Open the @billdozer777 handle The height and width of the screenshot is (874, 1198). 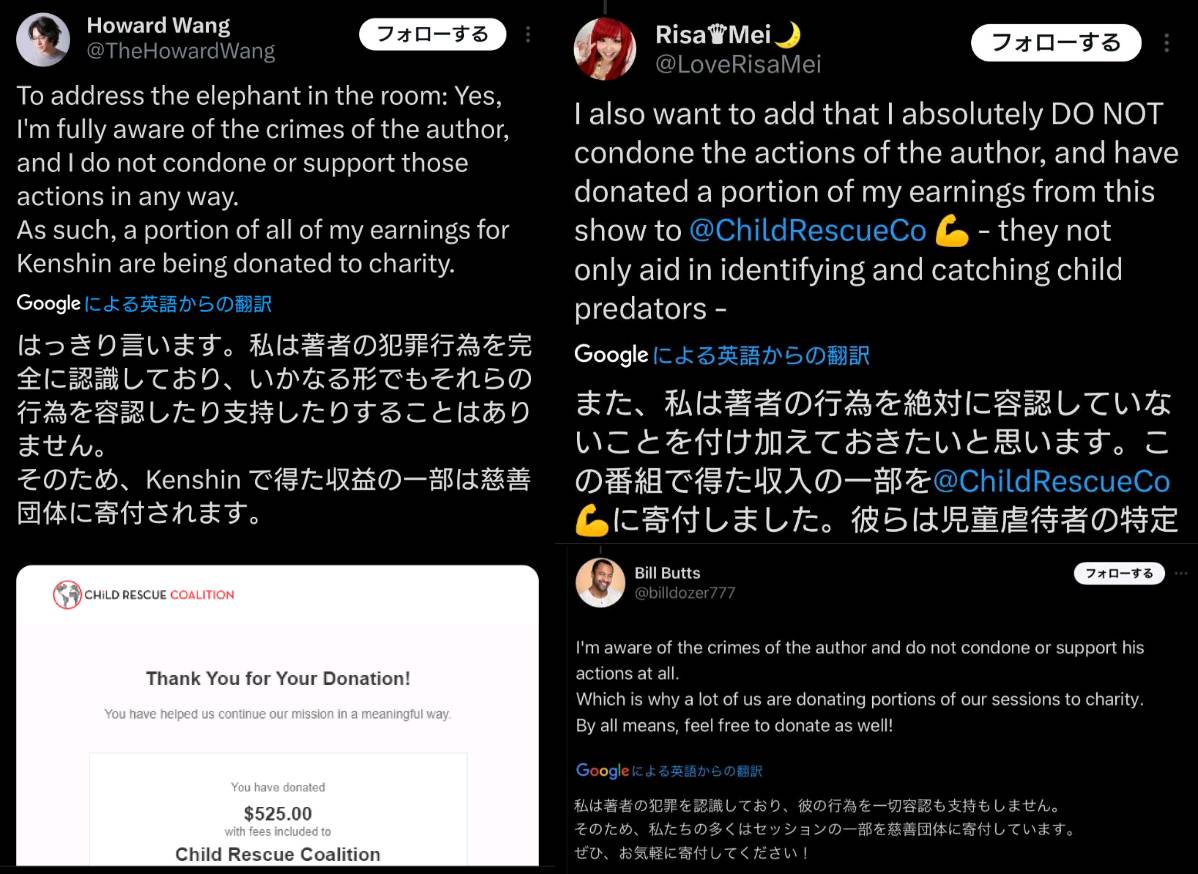685,593
